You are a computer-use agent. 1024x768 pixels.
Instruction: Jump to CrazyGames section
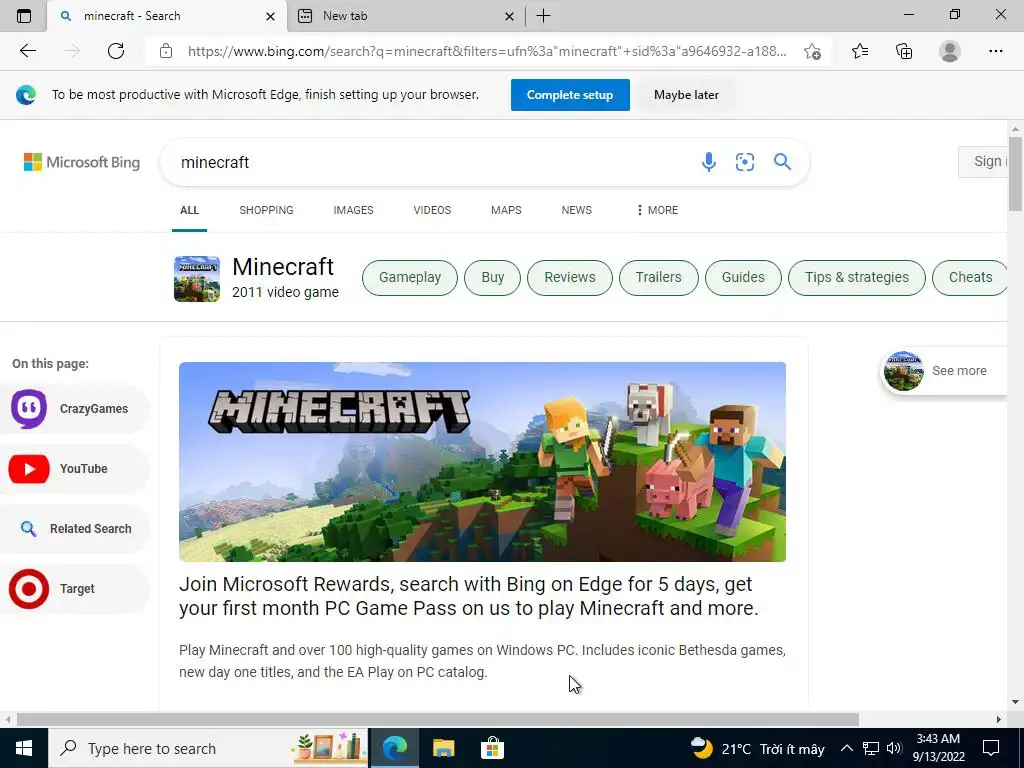click(74, 409)
